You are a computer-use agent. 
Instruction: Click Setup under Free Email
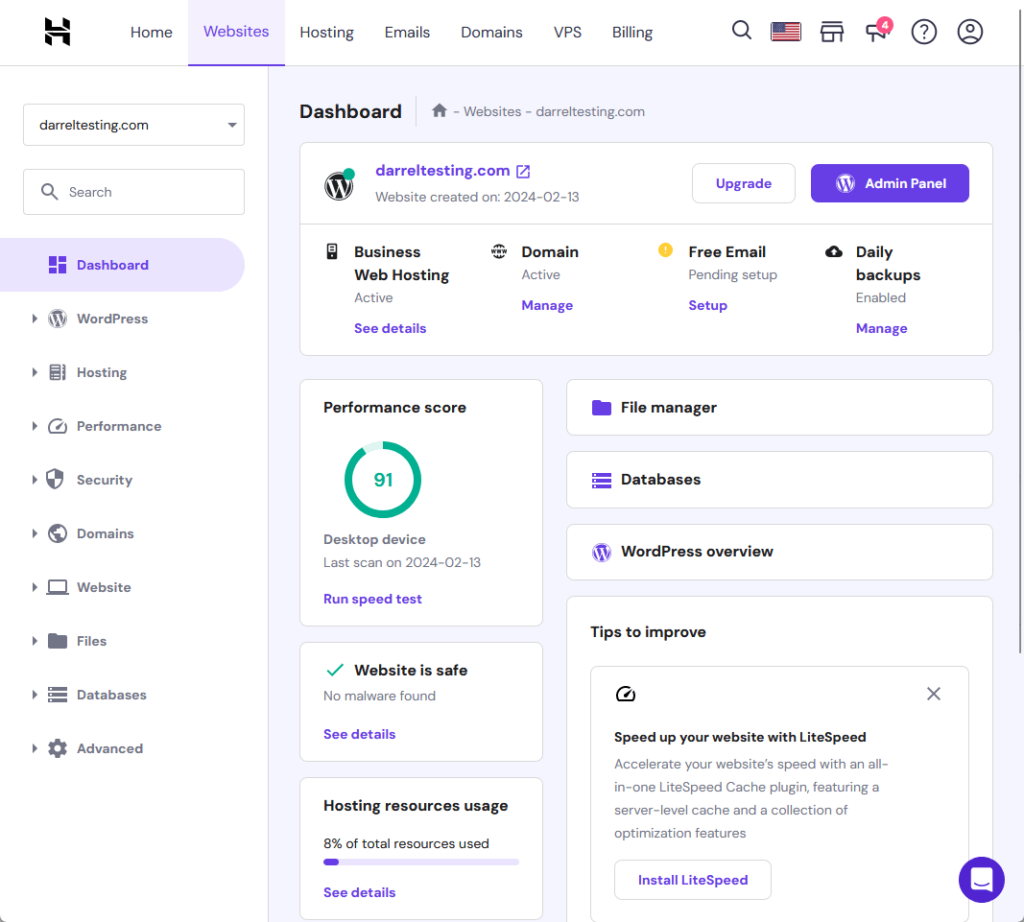708,306
